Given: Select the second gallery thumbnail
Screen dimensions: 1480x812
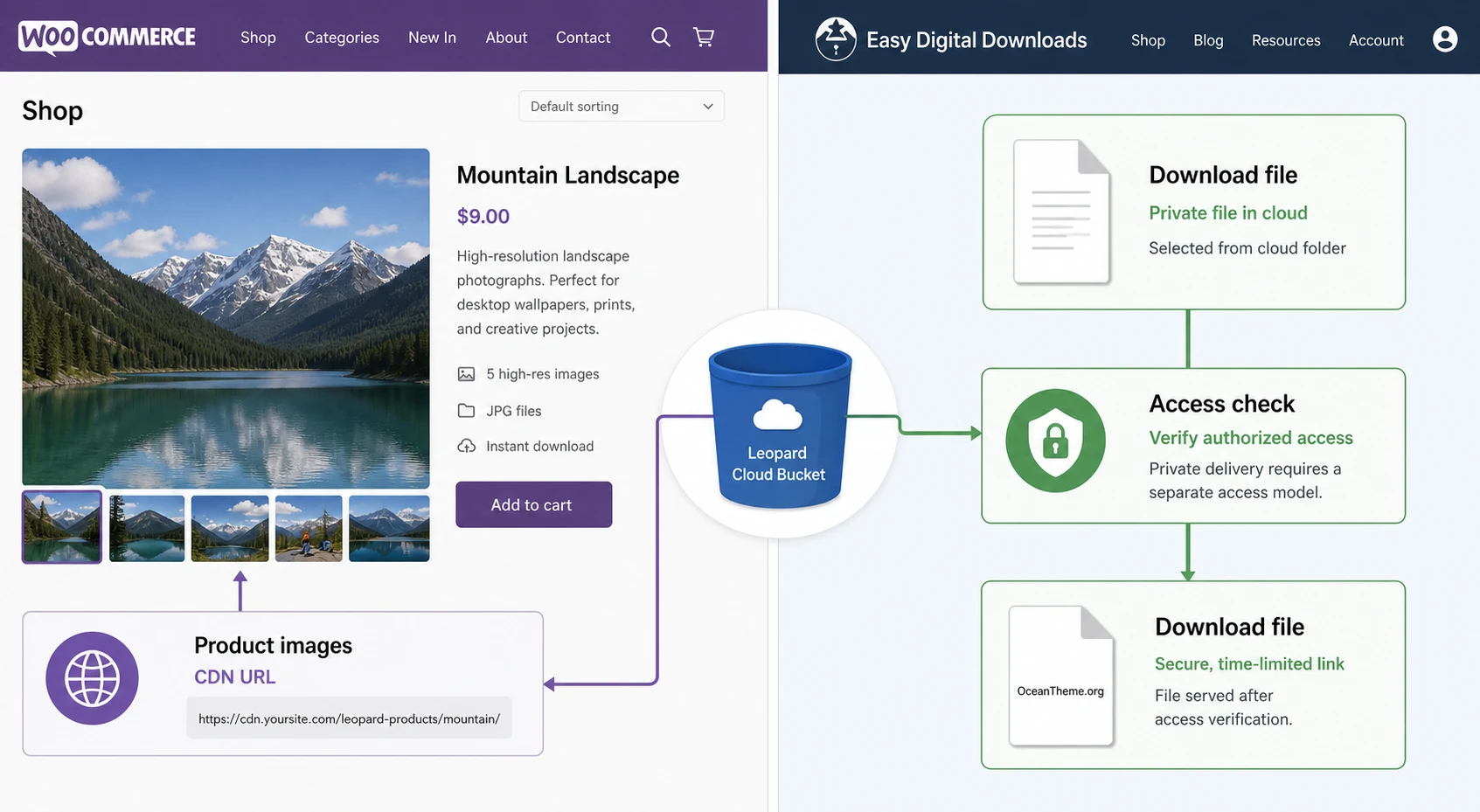Looking at the screenshot, I should pos(147,528).
